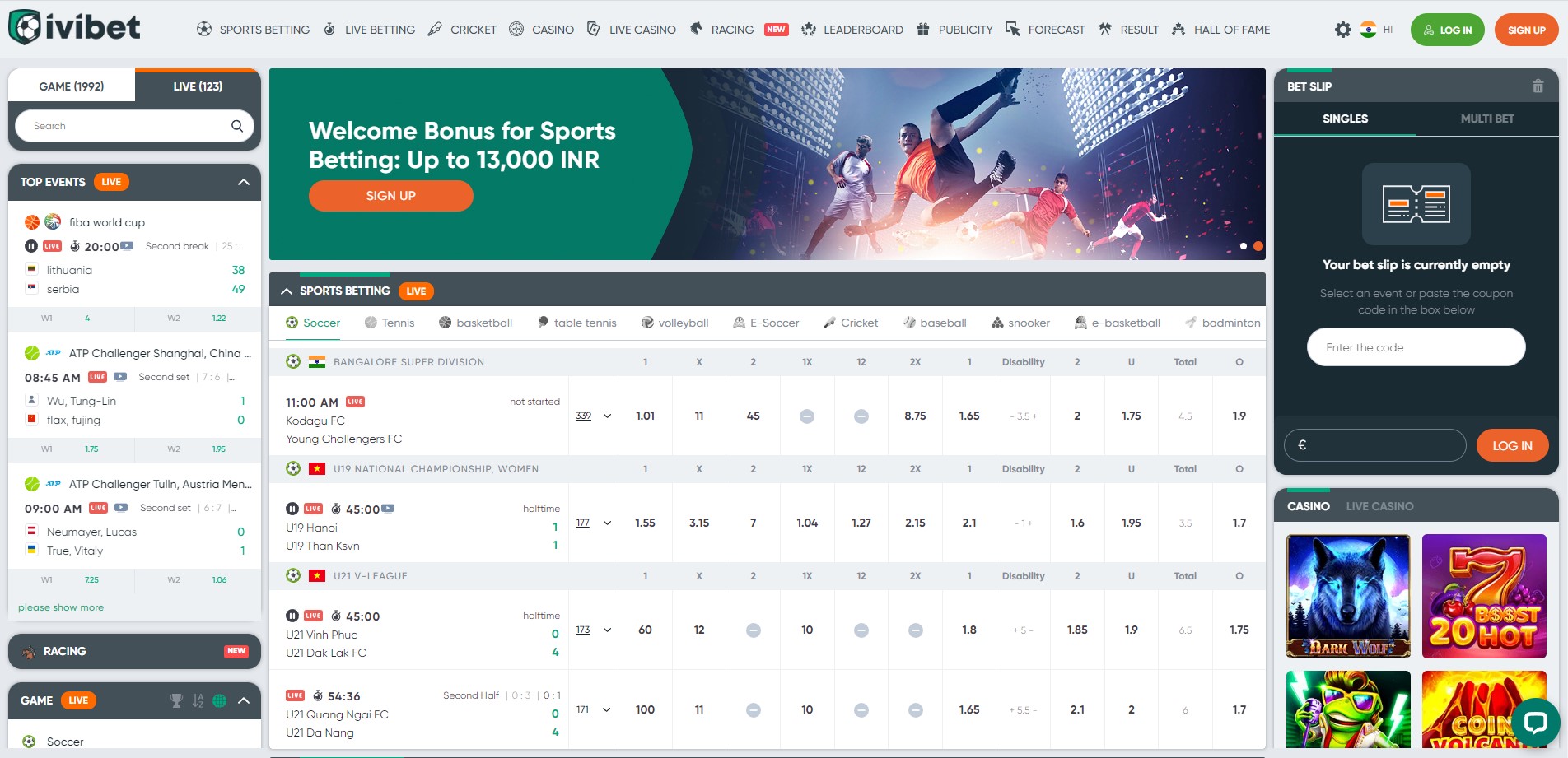This screenshot has height=758, width=1568.
Task: Click the green globe icon in GAME panel
Action: coord(219,700)
